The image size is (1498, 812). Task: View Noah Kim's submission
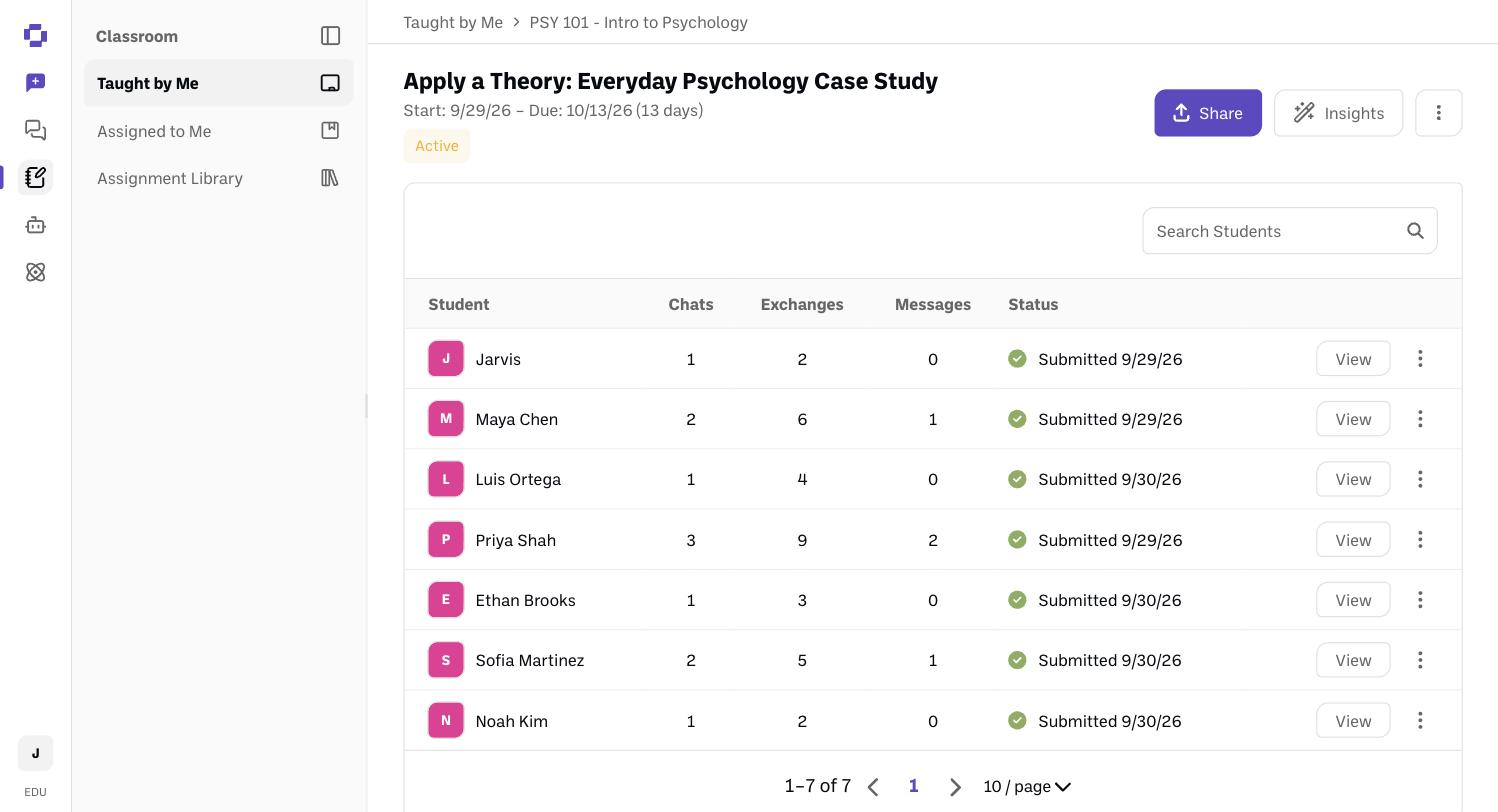[x=1353, y=721]
